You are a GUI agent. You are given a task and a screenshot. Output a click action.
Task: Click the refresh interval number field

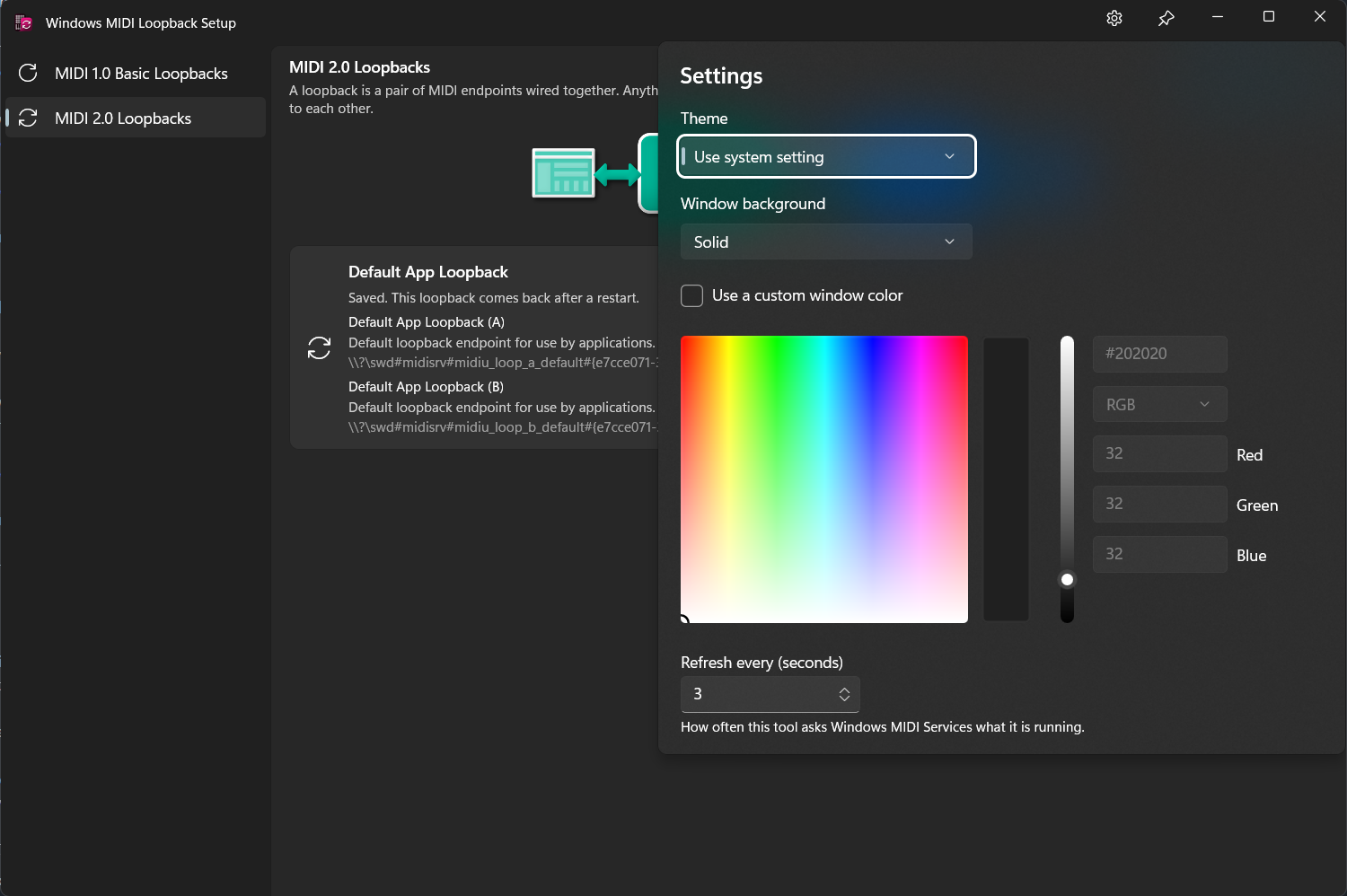coord(770,694)
